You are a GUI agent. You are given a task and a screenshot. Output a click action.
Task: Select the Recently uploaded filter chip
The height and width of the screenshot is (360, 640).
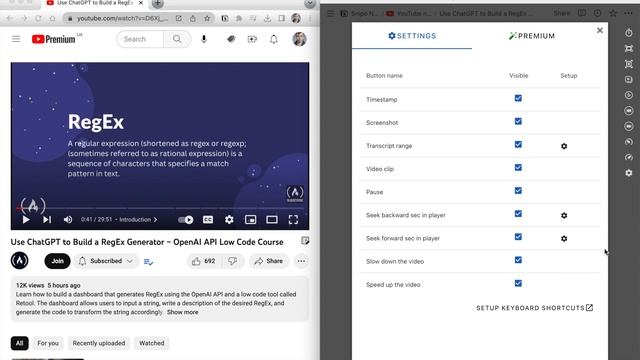(99, 343)
